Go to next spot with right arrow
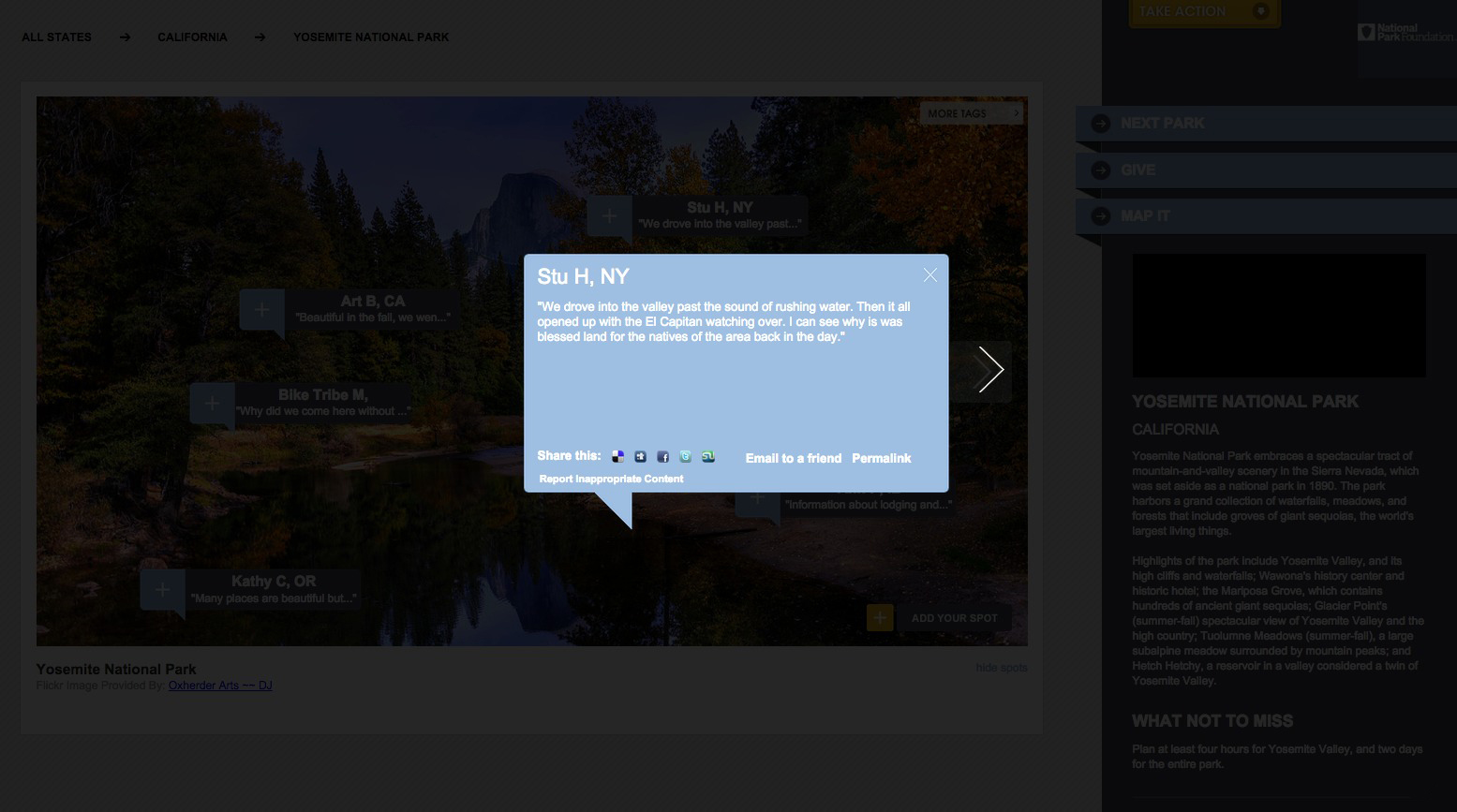This screenshot has height=812, width=1457. coord(990,369)
